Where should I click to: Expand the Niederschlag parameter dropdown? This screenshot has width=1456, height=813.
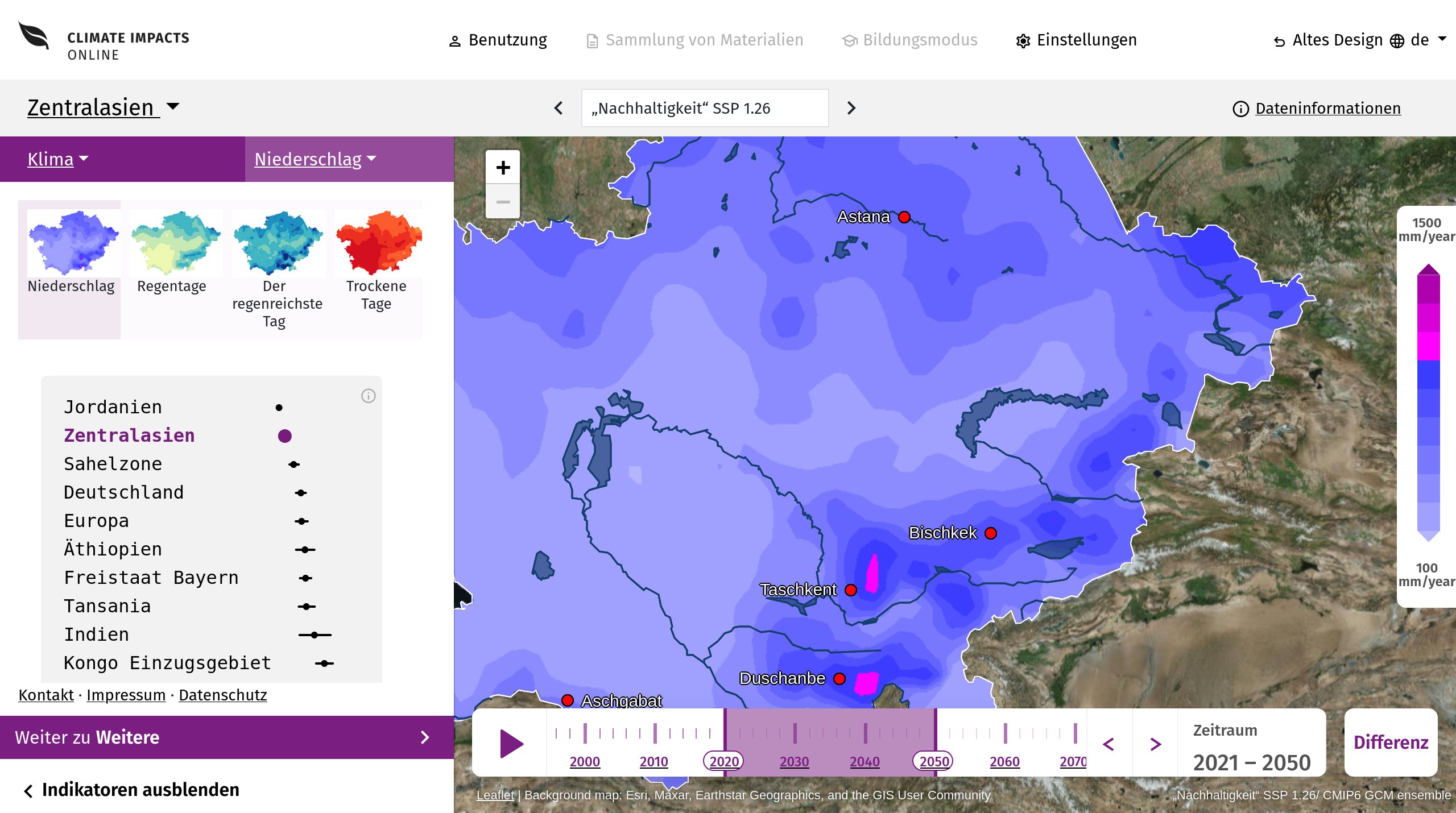(316, 159)
